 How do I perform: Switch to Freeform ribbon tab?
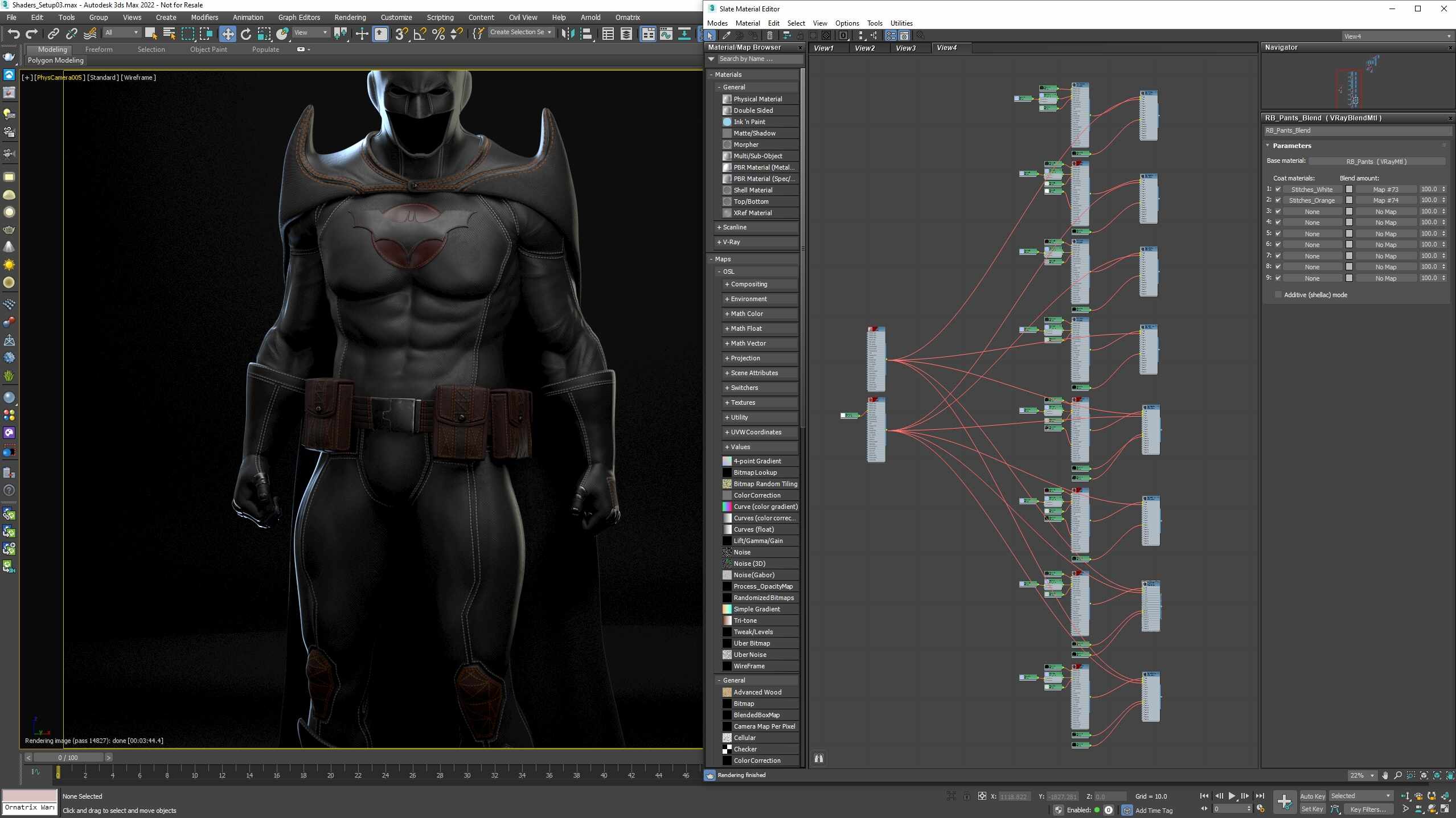pyautogui.click(x=99, y=50)
